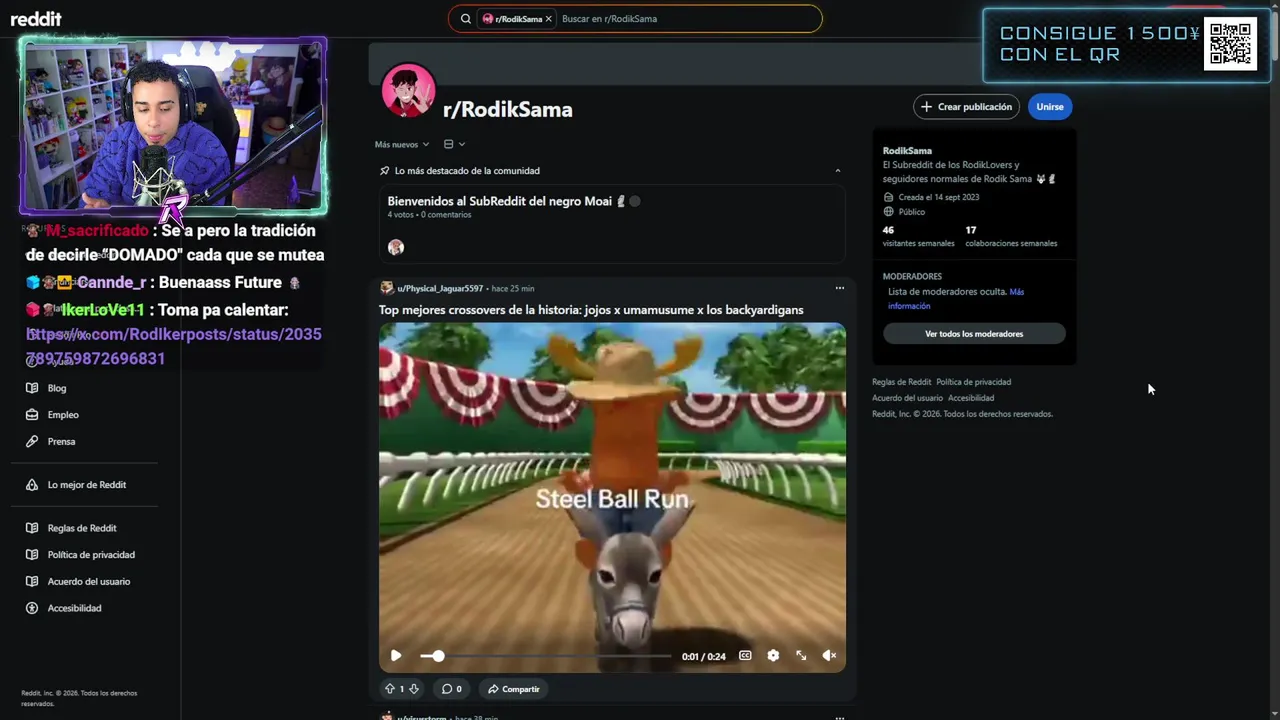Upvote the jojos crossover post
Screen dimensions: 1280x720
[390, 689]
